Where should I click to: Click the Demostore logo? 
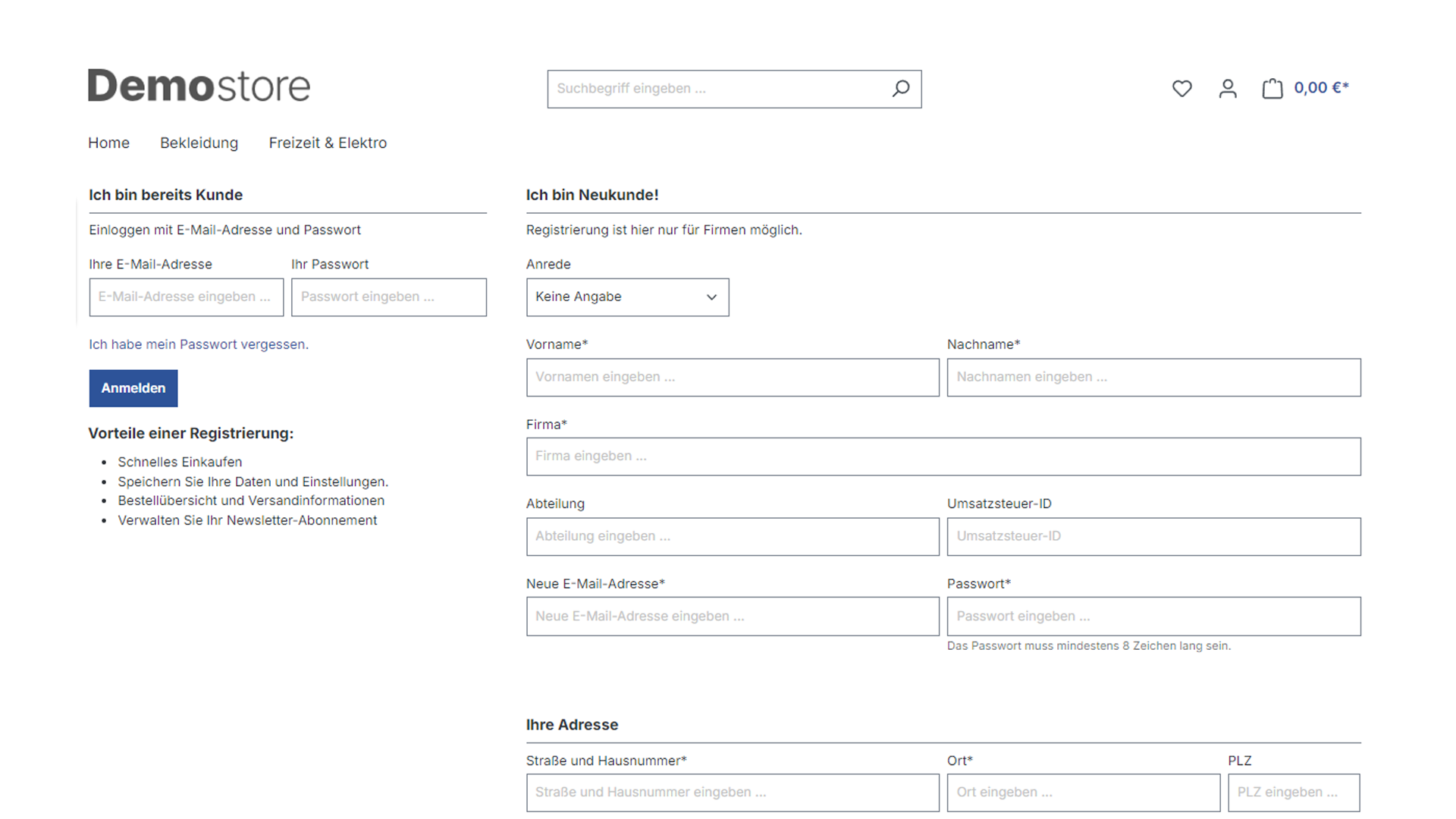[x=199, y=86]
